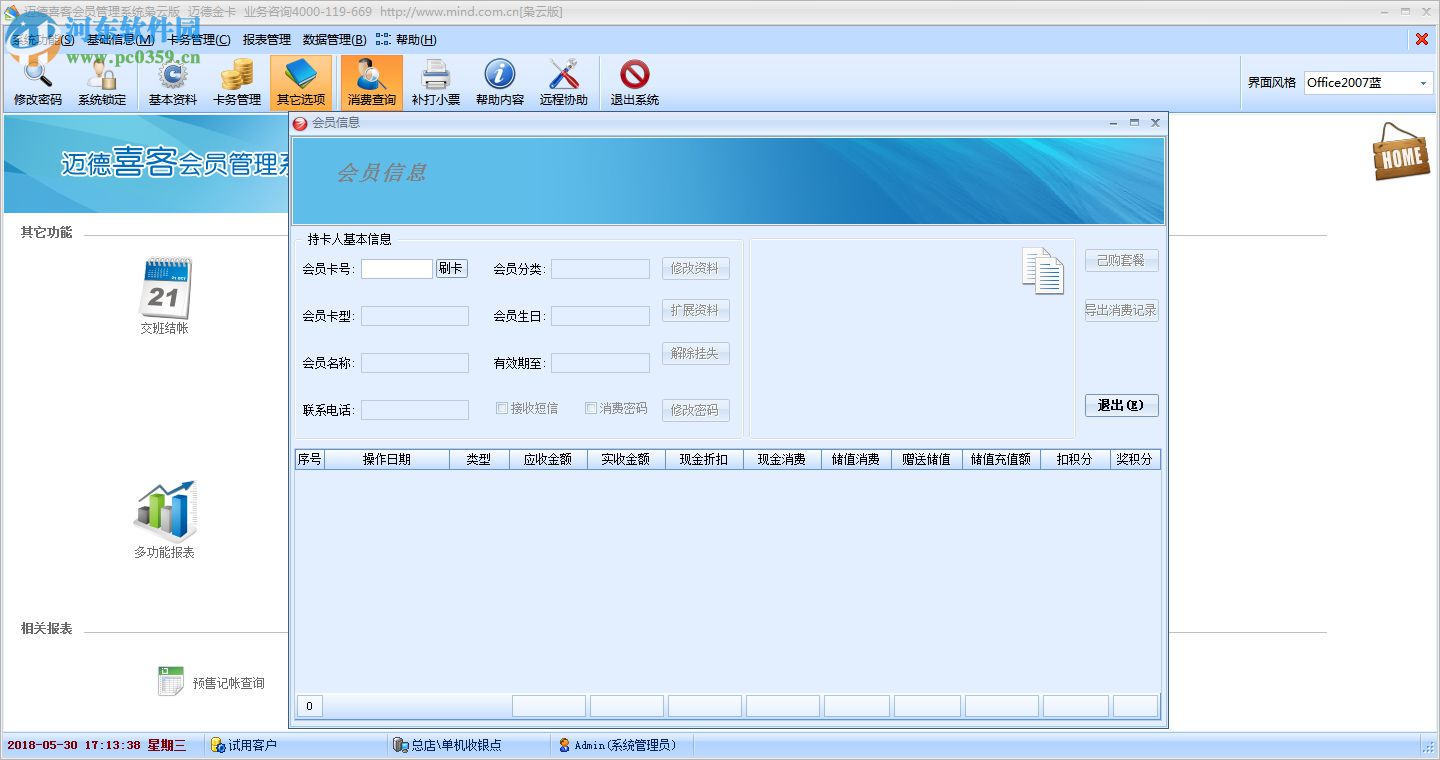Toggle the 消费密码 checkbox

tap(591, 408)
